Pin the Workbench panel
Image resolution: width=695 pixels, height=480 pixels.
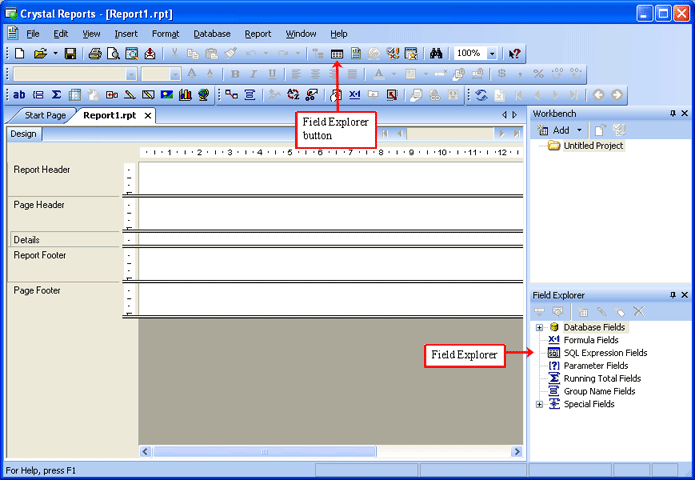pos(672,114)
